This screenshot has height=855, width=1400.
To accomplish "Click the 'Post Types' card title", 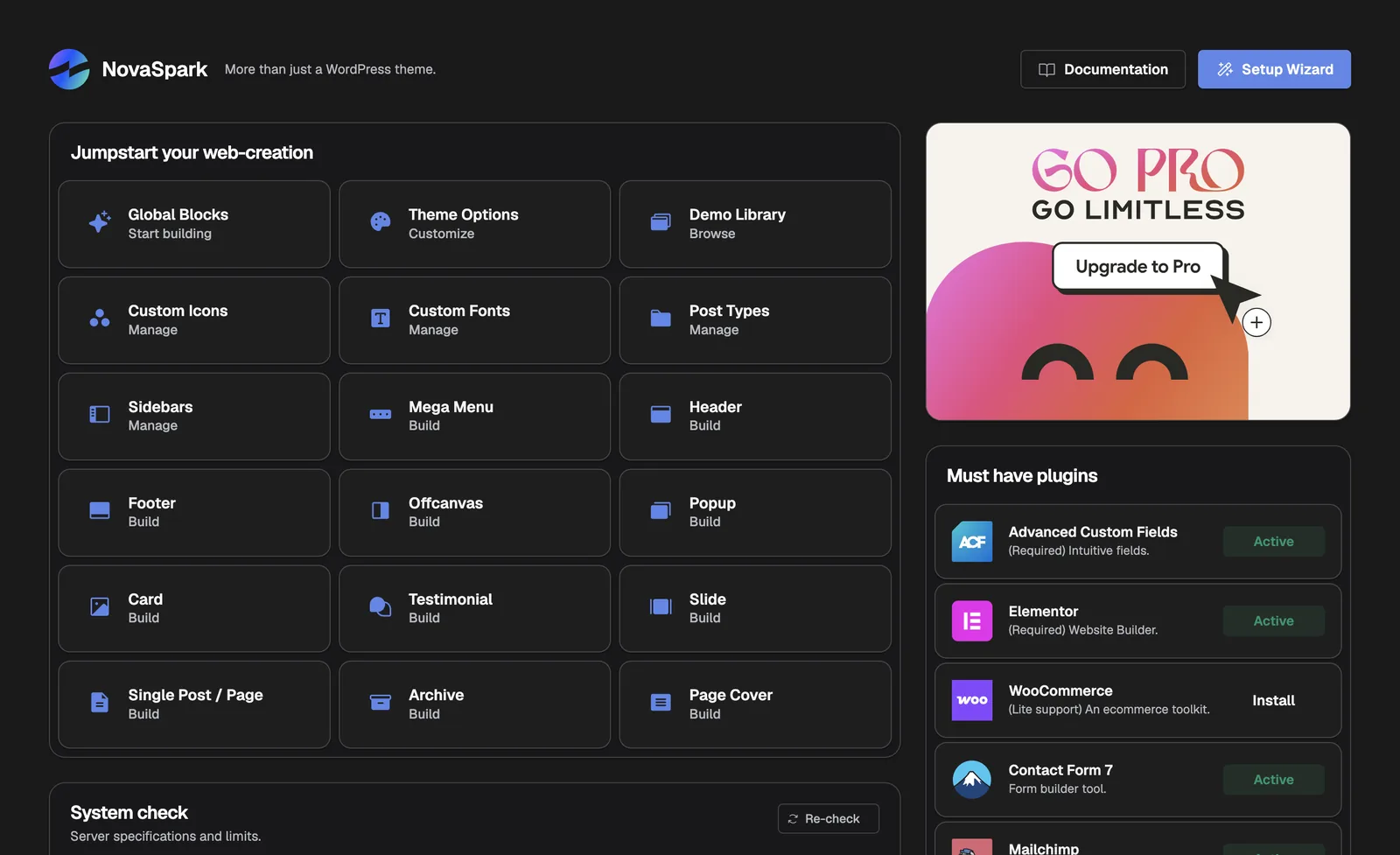I will [729, 311].
